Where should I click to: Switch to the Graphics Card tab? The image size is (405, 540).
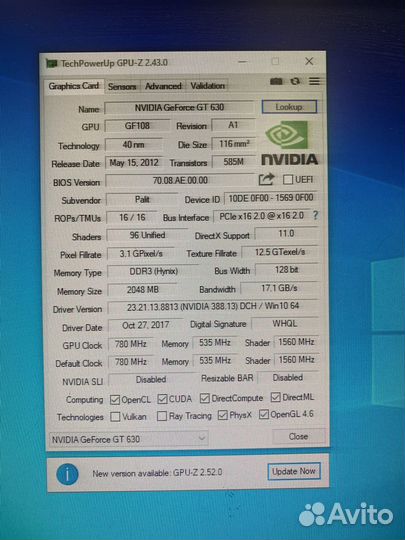pos(73,86)
